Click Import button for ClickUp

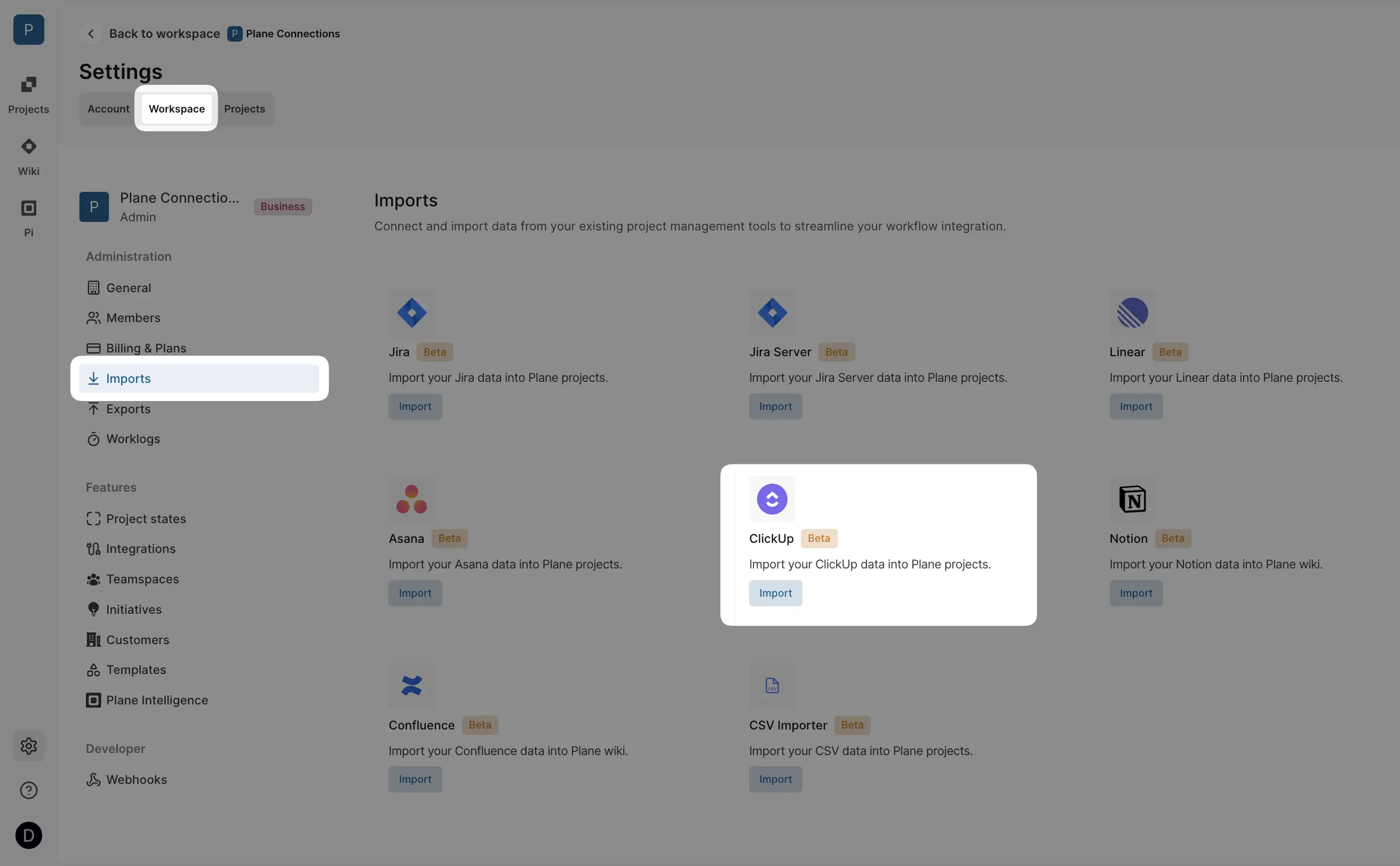775,594
